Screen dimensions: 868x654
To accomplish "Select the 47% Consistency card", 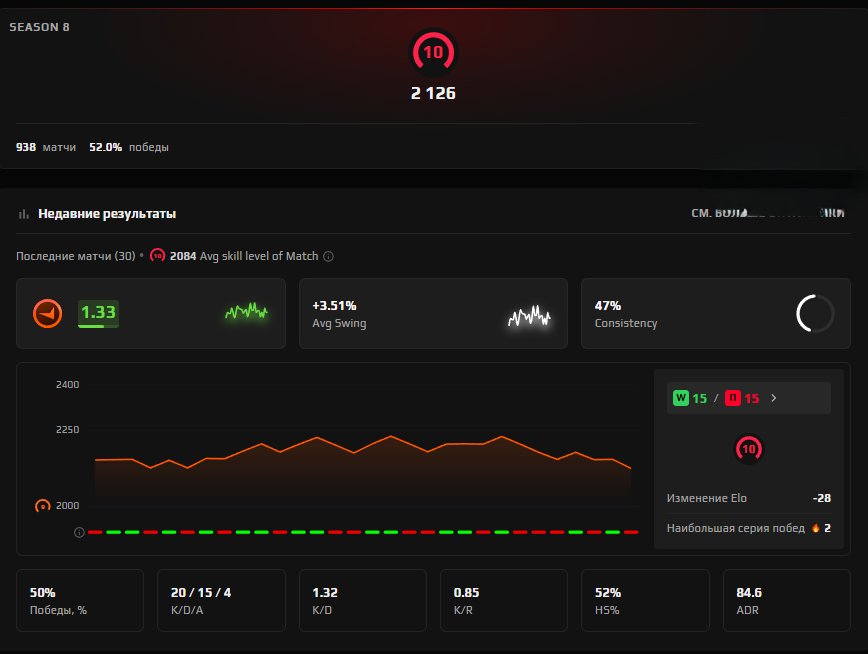I will pyautogui.click(x=716, y=313).
